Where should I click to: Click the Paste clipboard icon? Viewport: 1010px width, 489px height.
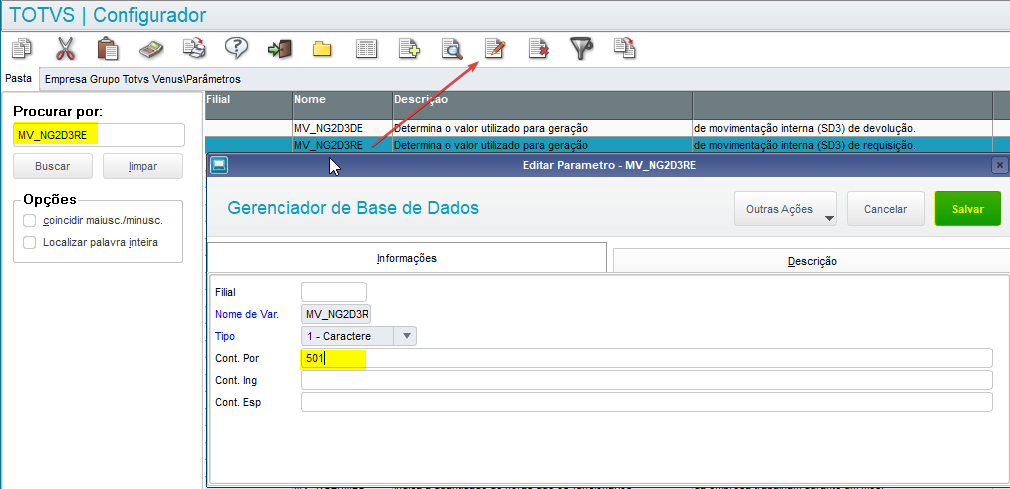click(x=108, y=48)
